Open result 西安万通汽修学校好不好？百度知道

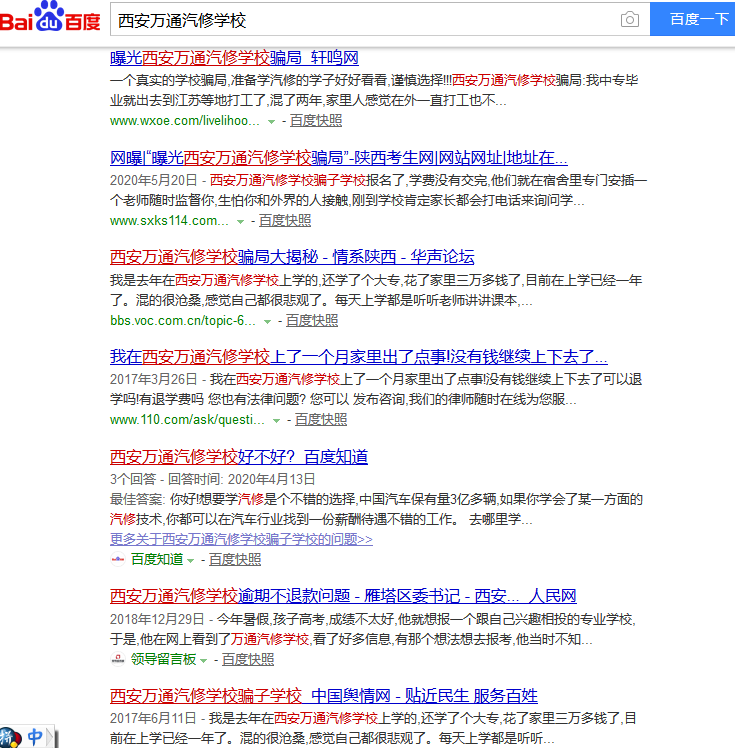(x=239, y=457)
